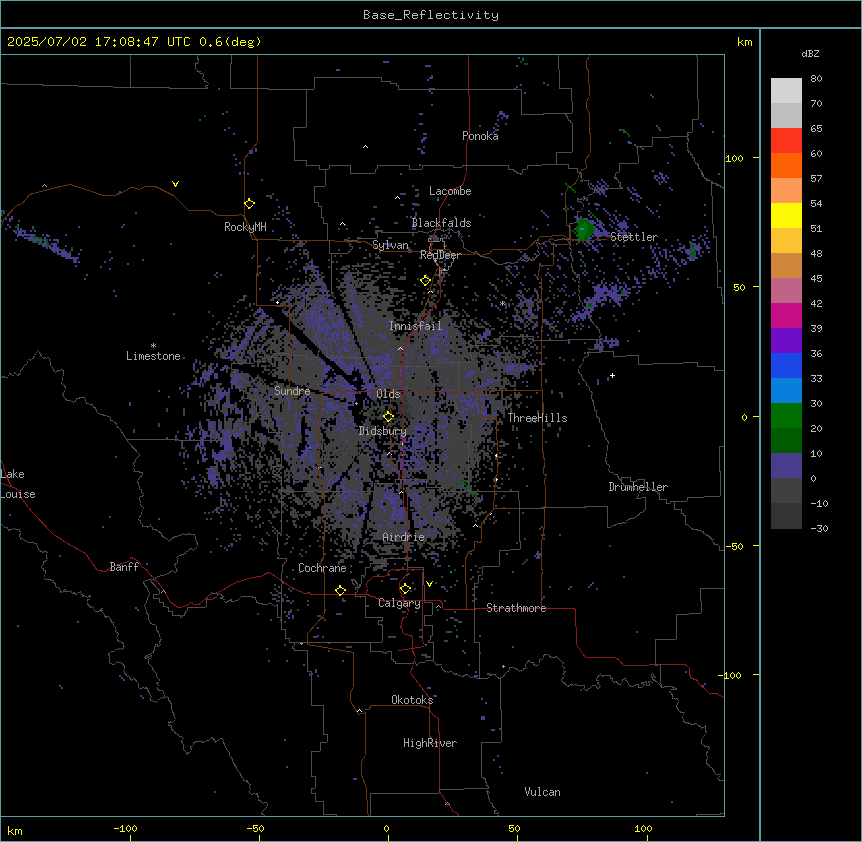Click the Innisfail label
Image resolution: width=862 pixels, height=842 pixels.
(415, 326)
